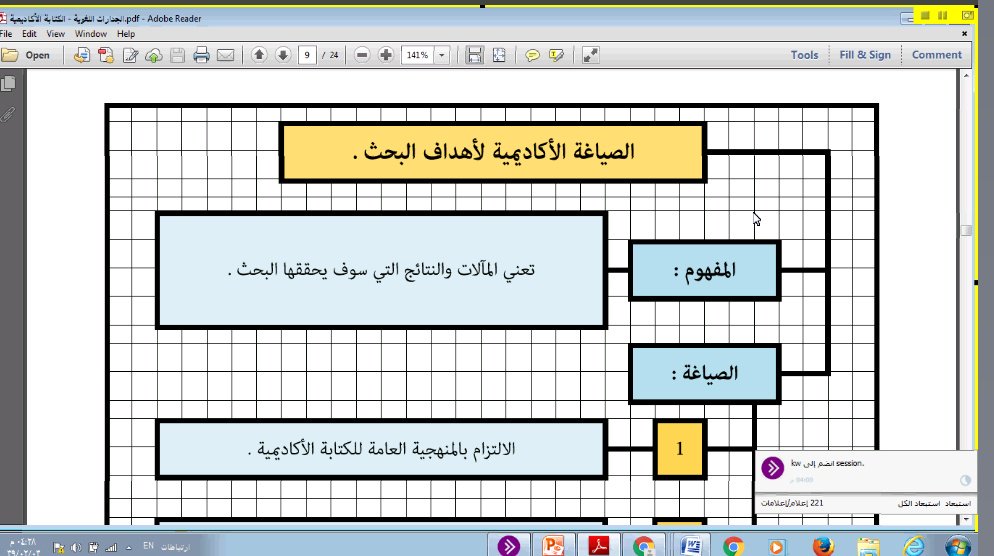Open the Fill & Sign pane
994x556 pixels.
(865, 55)
